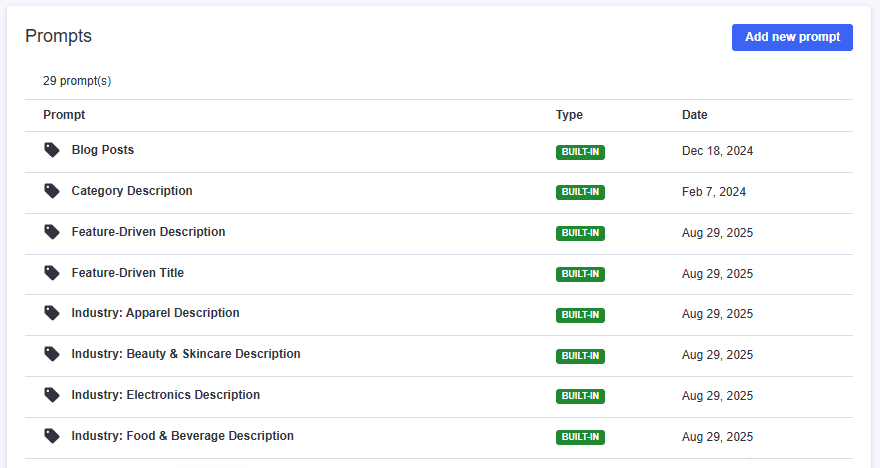This screenshot has width=880, height=468.
Task: Click the tag icon beside Feature-Driven Description
Action: pyautogui.click(x=52, y=232)
